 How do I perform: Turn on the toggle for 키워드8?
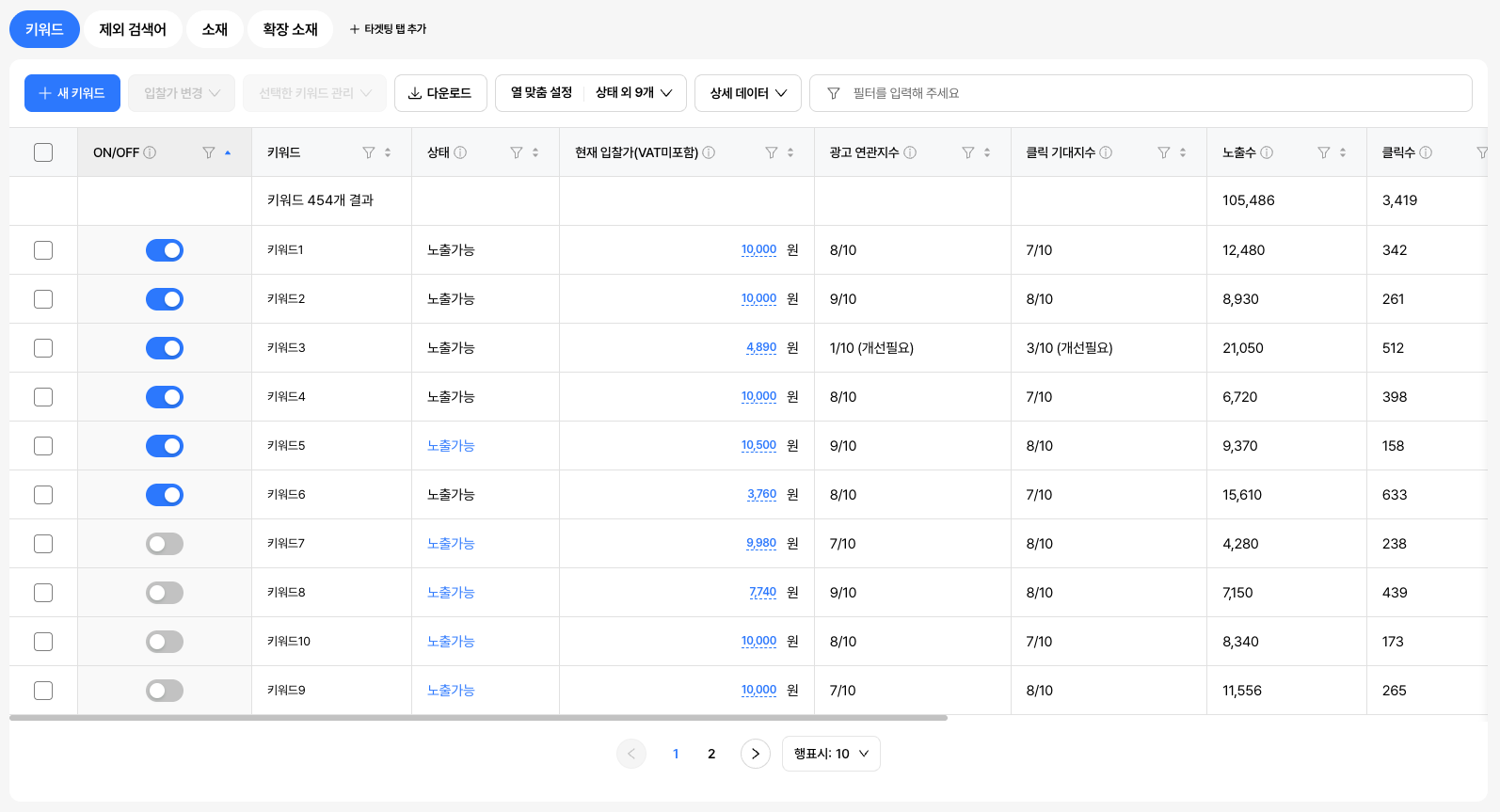coord(165,593)
